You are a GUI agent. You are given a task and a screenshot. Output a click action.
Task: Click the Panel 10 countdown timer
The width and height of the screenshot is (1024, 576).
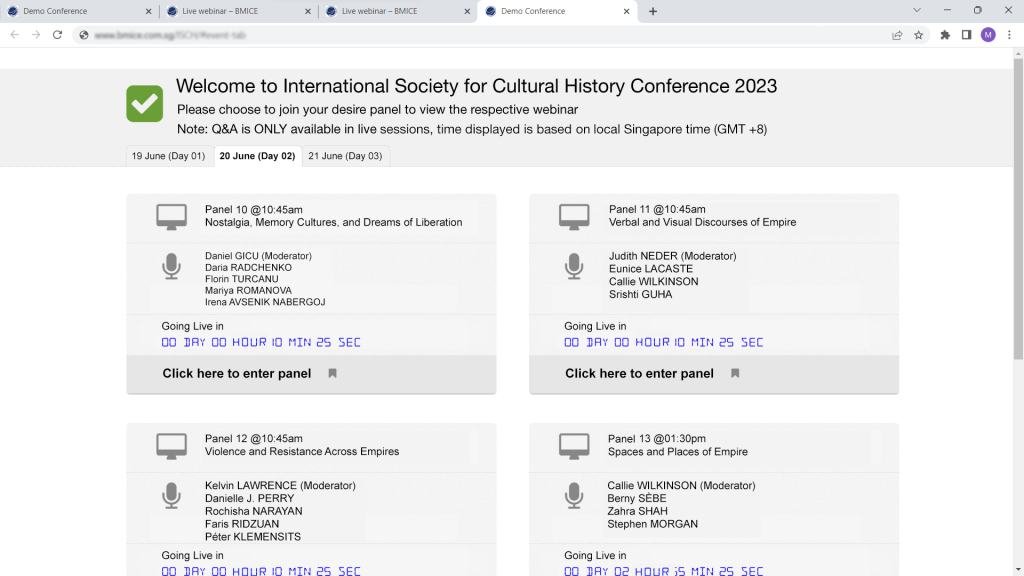coord(261,342)
